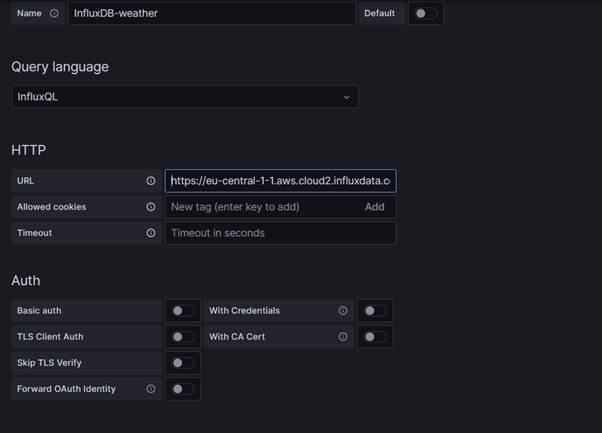
Task: Click the Forward OAuth Identity info icon
Action: tap(151, 389)
